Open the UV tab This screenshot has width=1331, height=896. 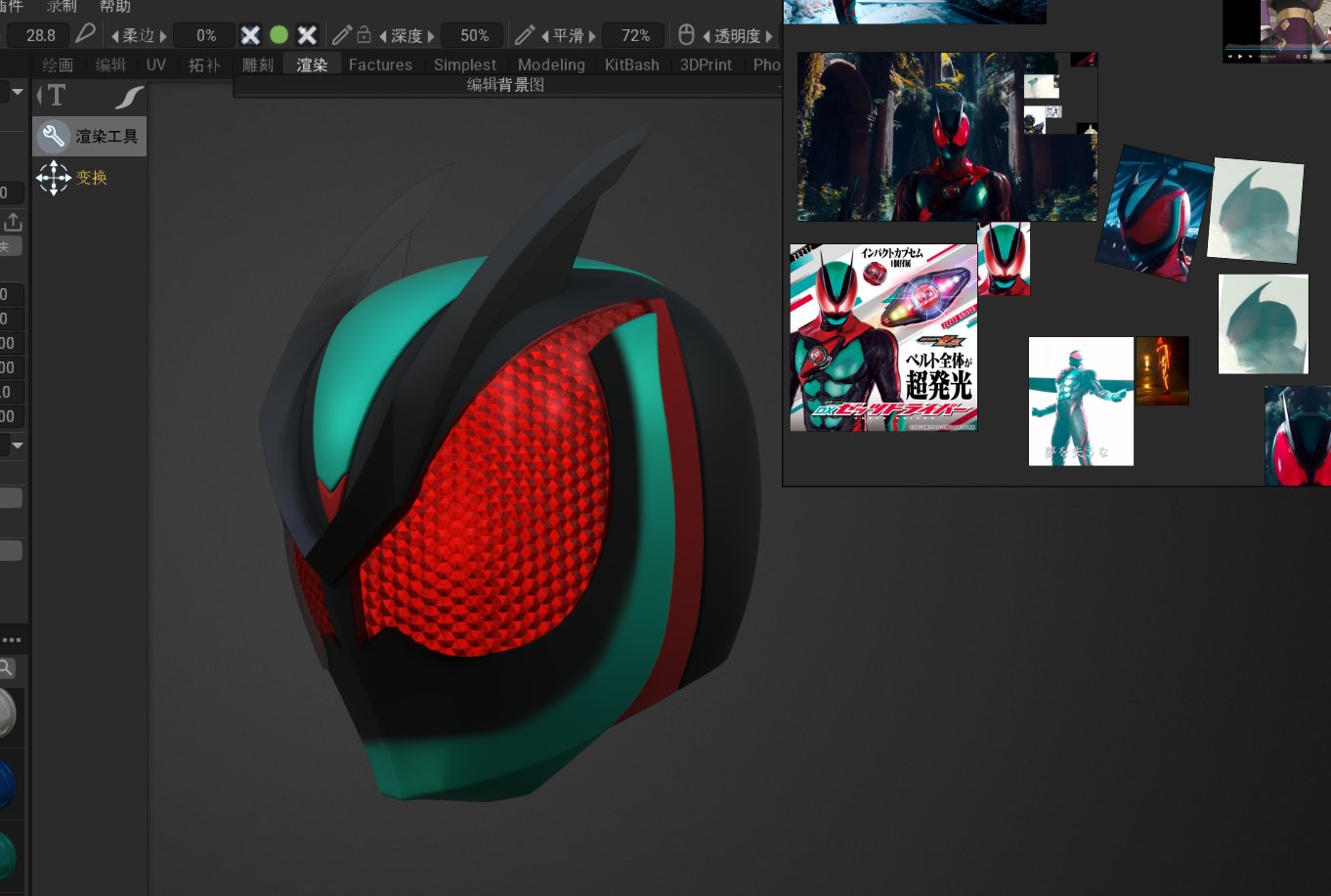click(x=156, y=64)
